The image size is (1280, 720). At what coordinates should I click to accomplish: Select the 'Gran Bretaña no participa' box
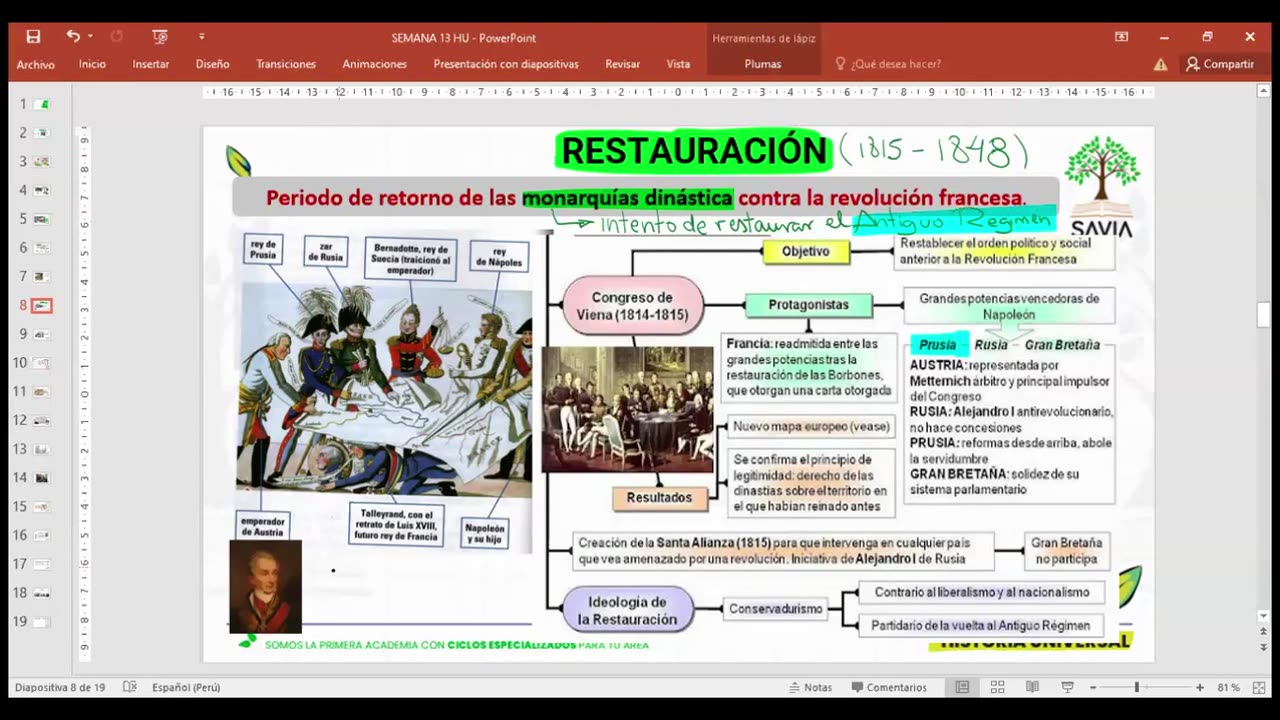(x=1066, y=551)
